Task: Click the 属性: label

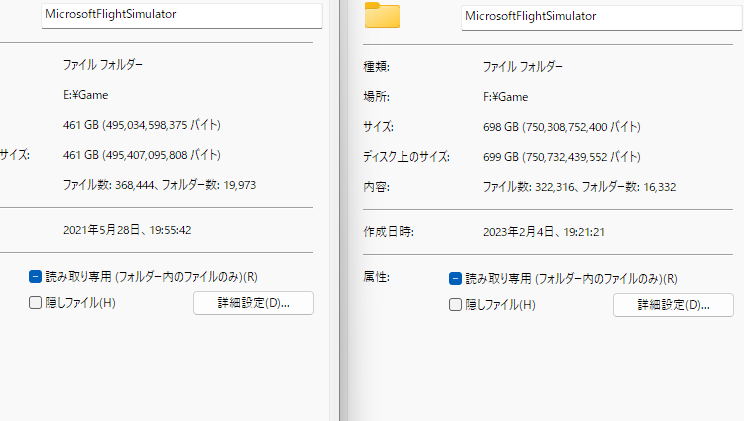Action: (x=376, y=277)
